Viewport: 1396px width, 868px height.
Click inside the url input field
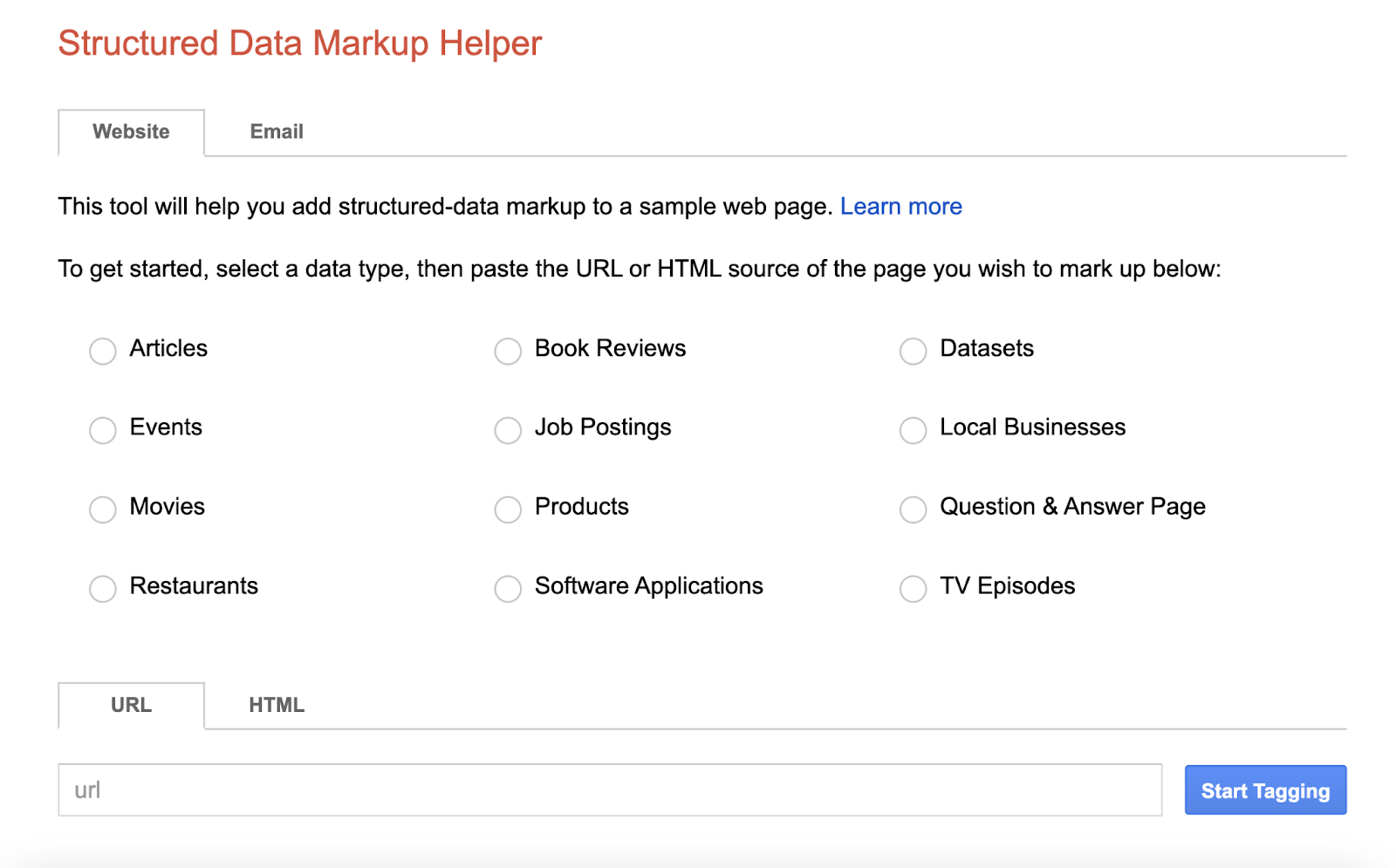pyautogui.click(x=611, y=789)
